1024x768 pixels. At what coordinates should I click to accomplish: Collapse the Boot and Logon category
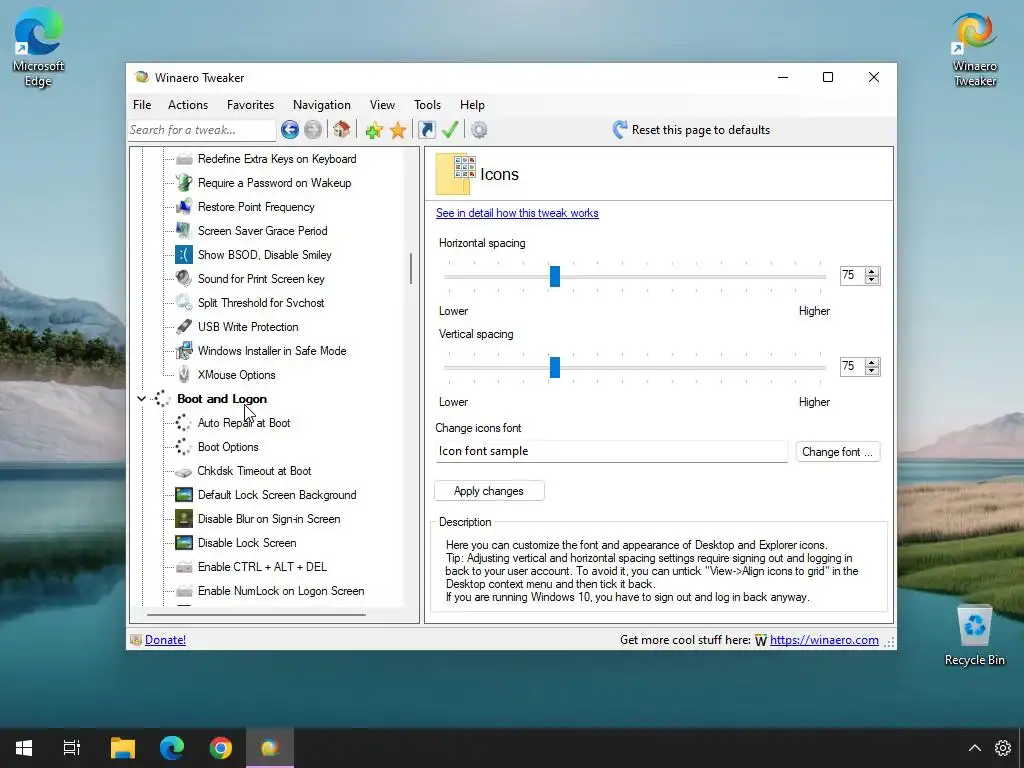pyautogui.click(x=141, y=398)
